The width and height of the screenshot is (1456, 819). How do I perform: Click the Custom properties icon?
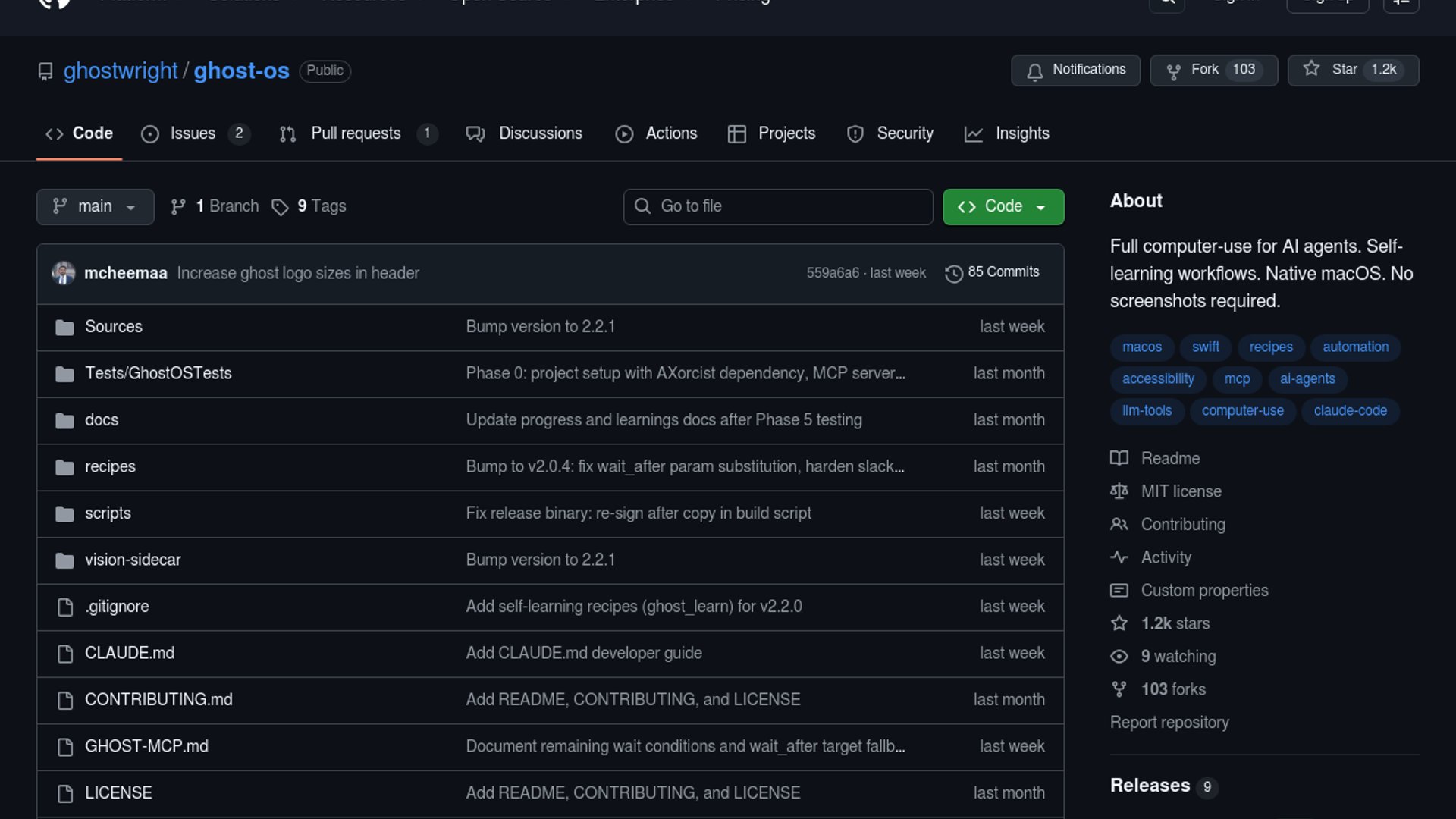(1119, 591)
